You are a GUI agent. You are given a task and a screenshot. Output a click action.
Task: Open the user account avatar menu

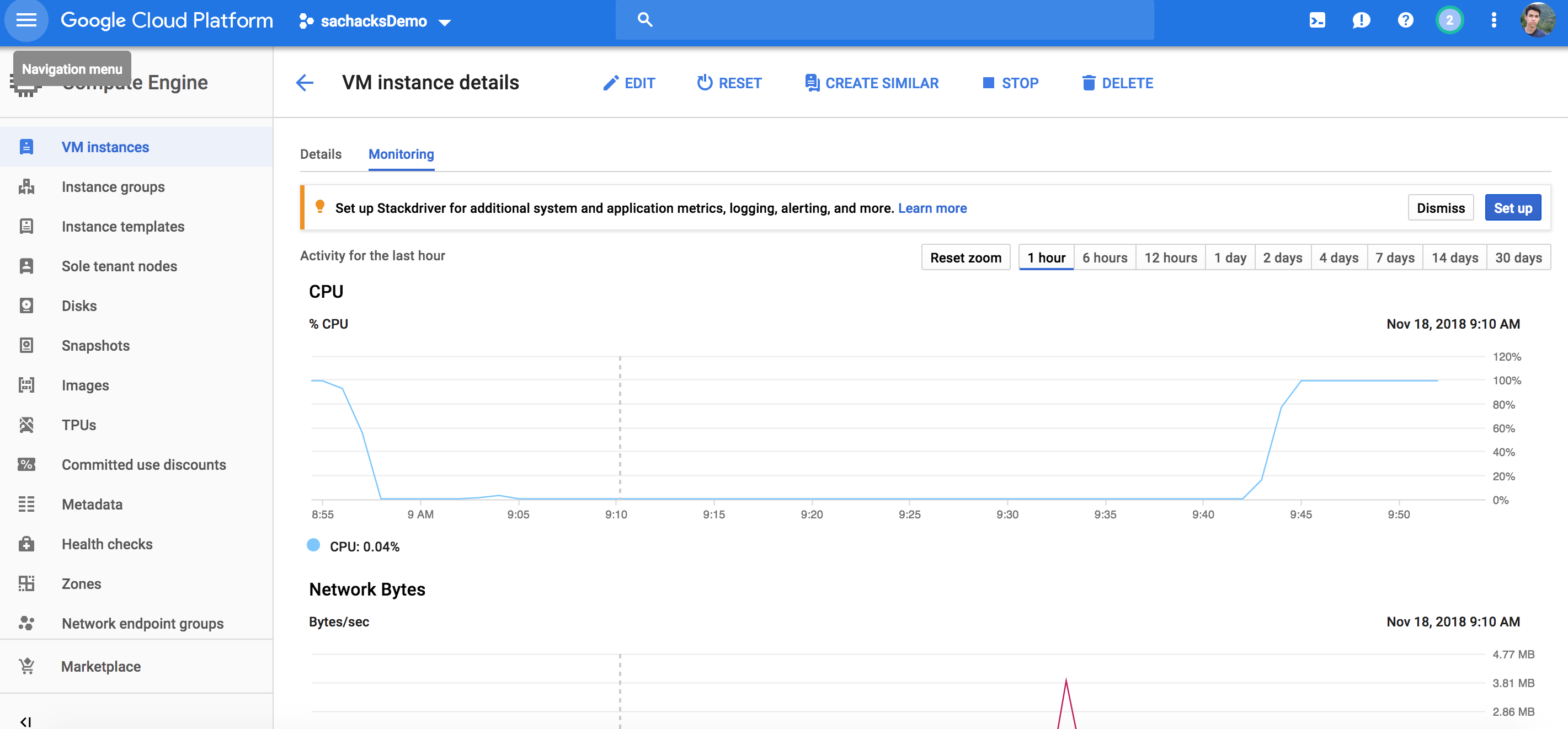tap(1537, 21)
